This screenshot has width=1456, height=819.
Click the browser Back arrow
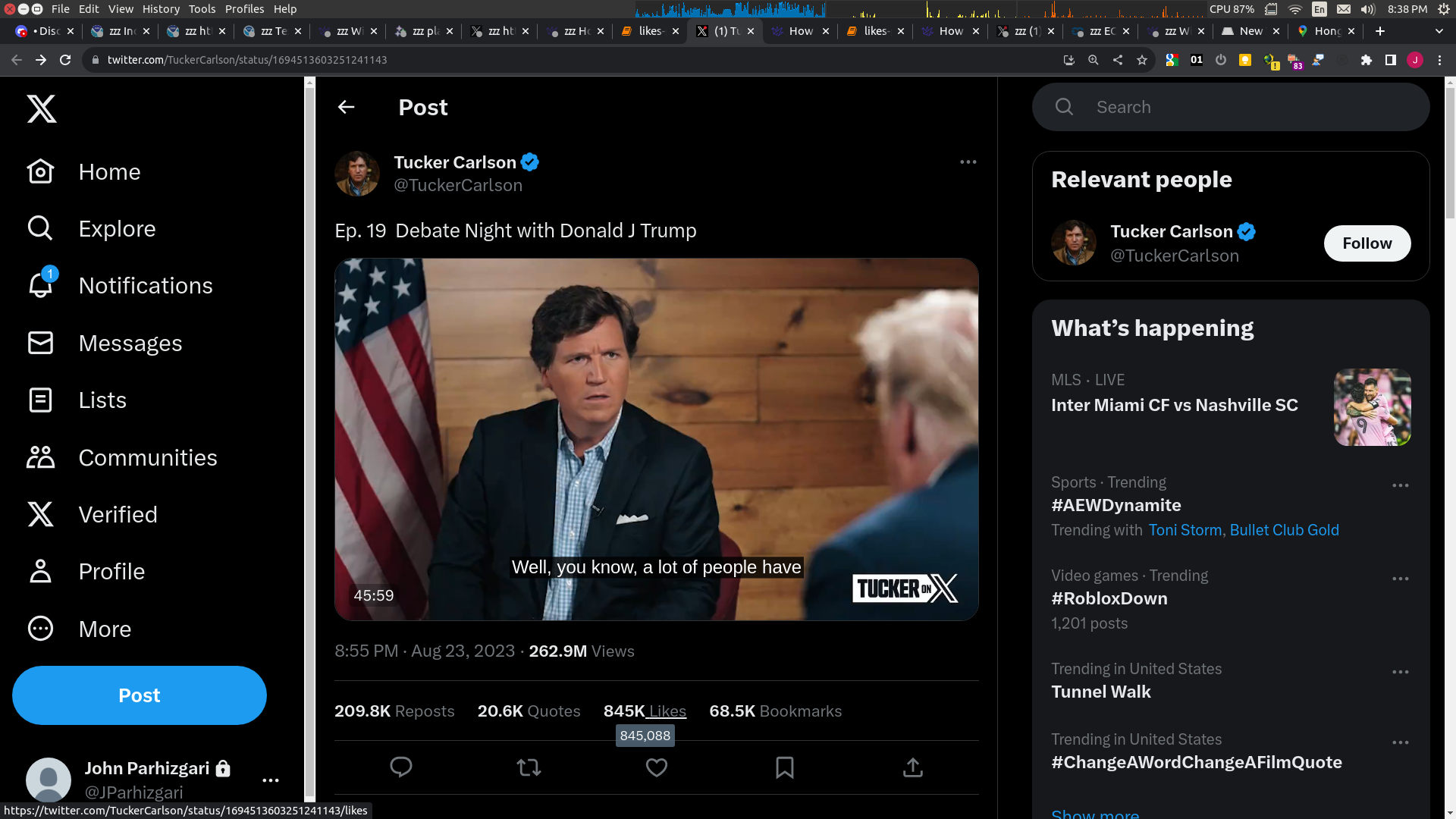click(17, 60)
